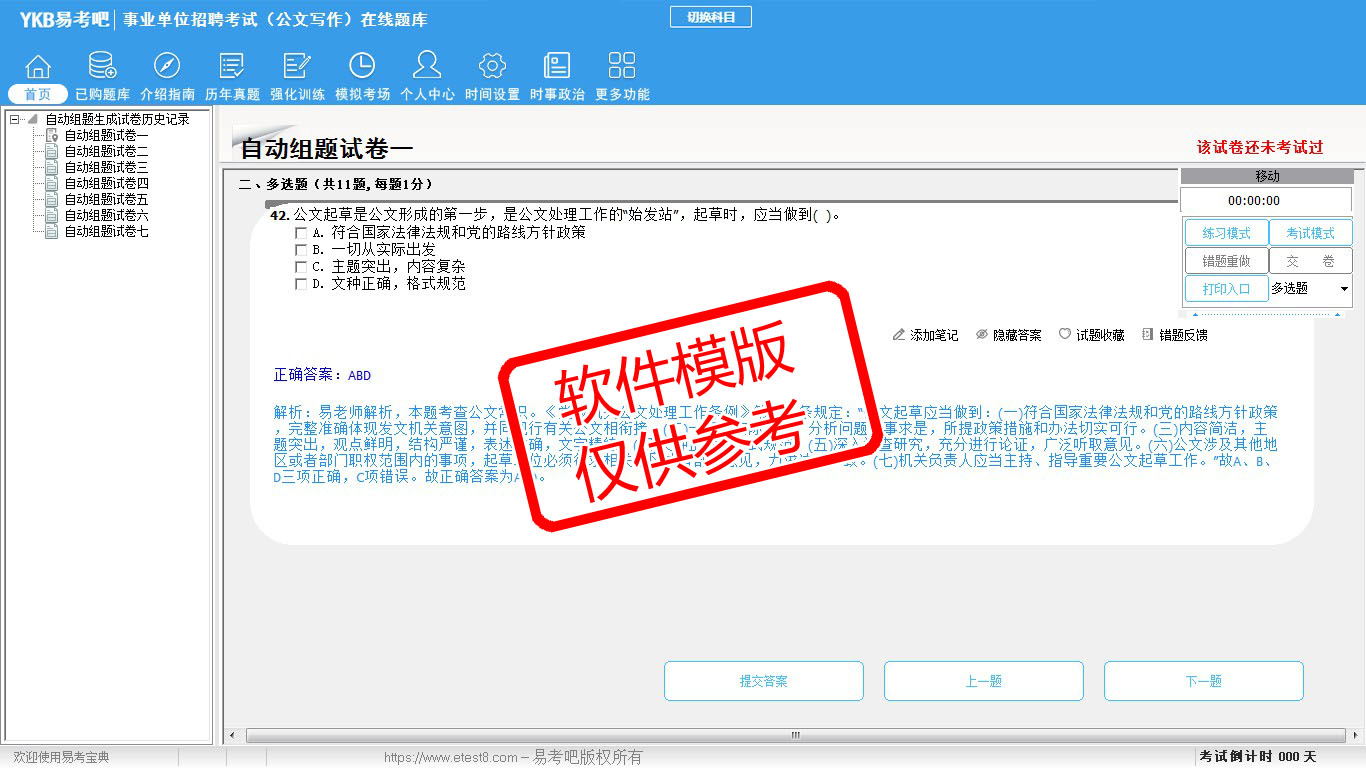Click the 强化训练 pencil icon
Image resolution: width=1366 pixels, height=768 pixels.
pyautogui.click(x=297, y=67)
